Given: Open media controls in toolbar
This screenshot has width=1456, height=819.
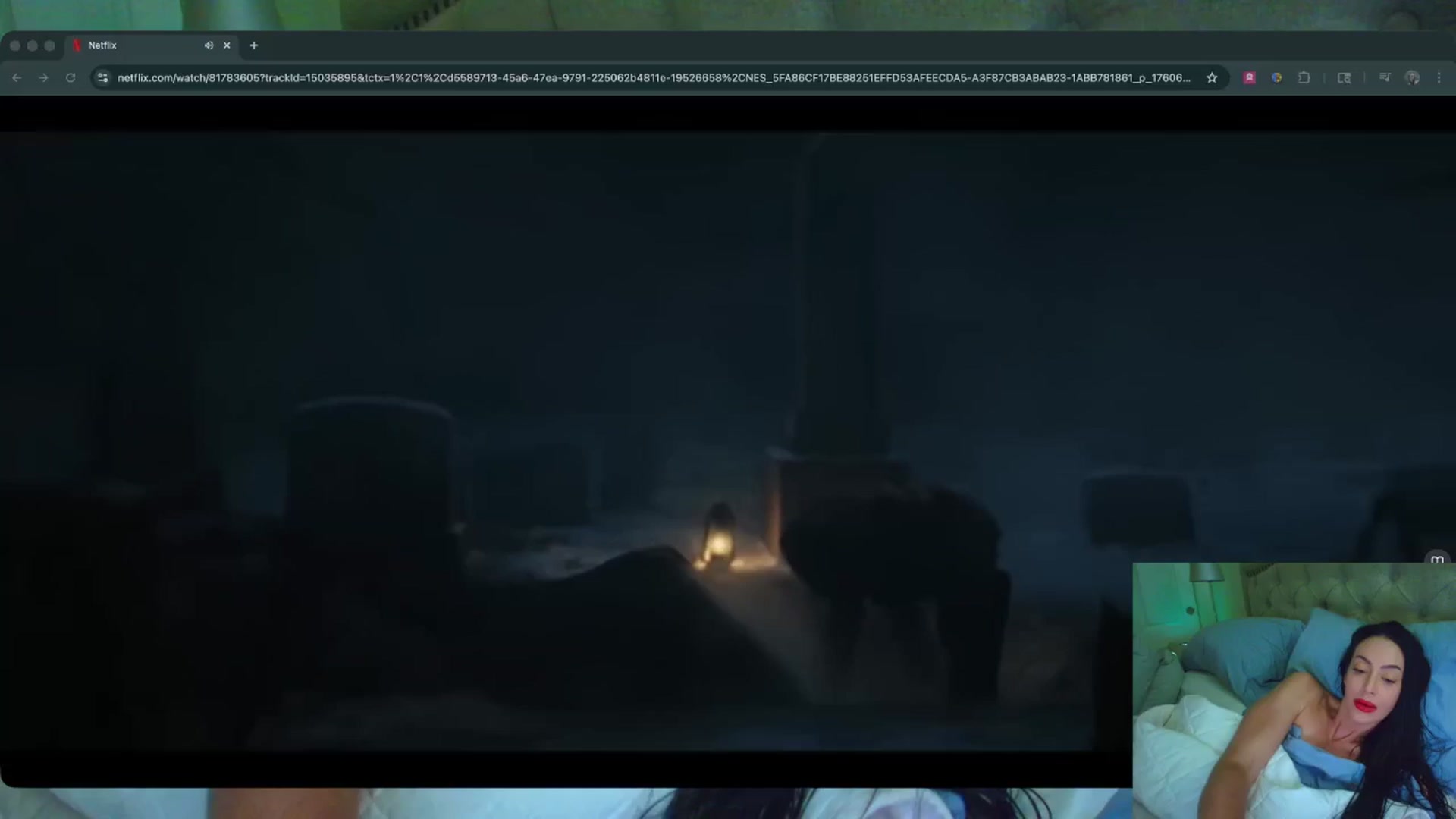Looking at the screenshot, I should [1385, 77].
